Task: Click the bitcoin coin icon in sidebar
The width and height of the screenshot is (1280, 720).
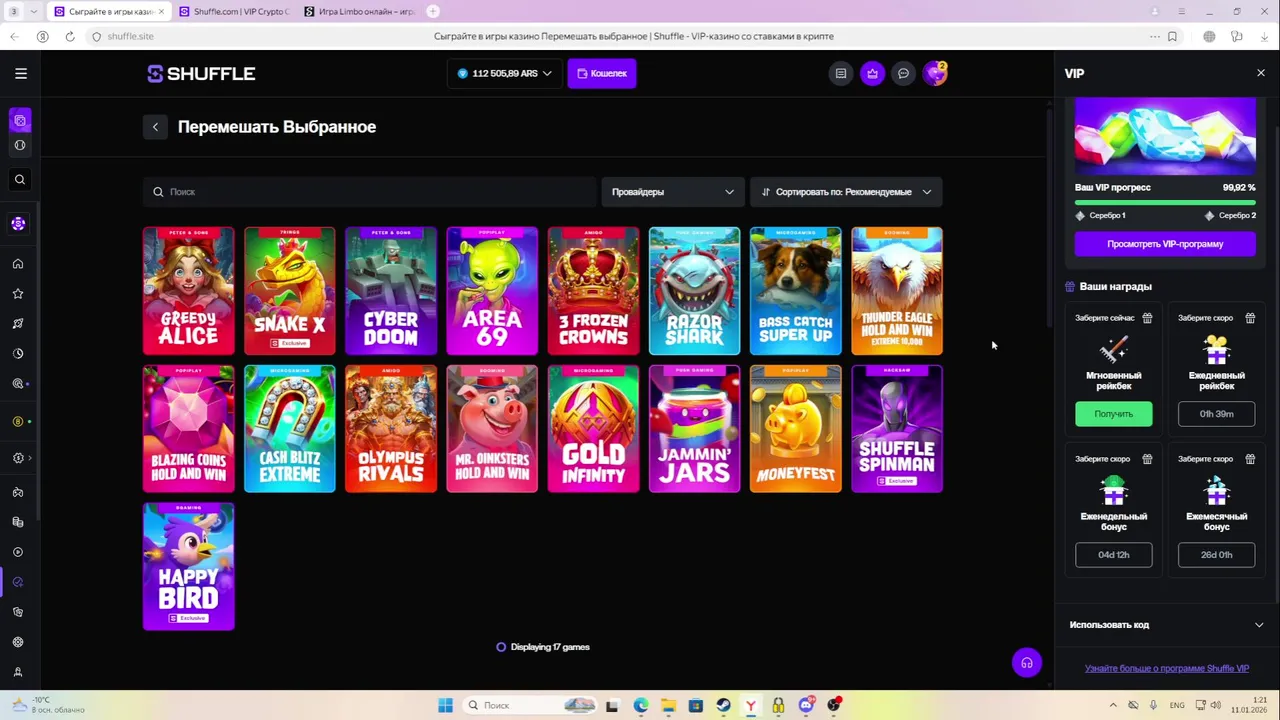Action: [18, 422]
